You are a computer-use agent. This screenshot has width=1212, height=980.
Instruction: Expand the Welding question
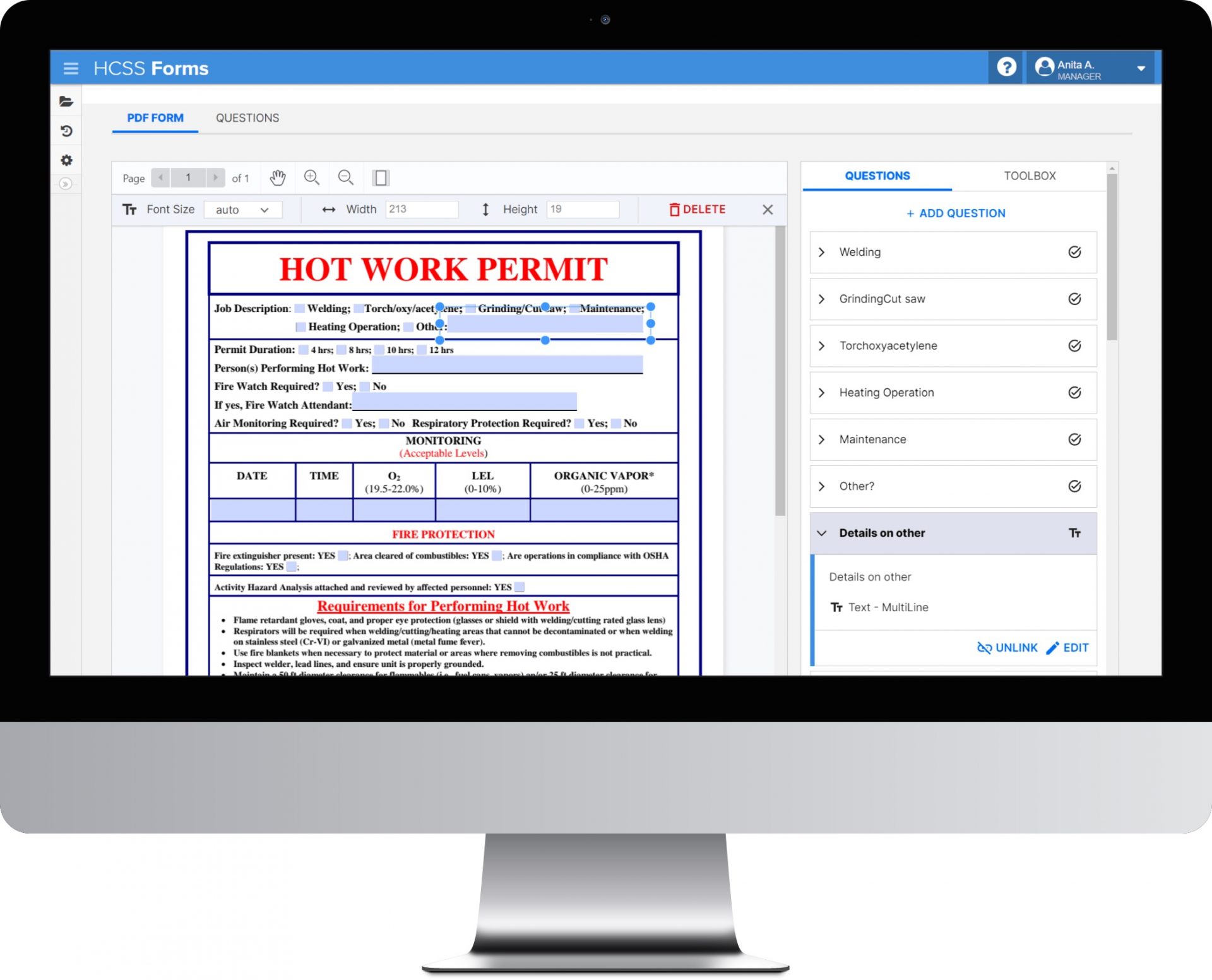tap(821, 252)
